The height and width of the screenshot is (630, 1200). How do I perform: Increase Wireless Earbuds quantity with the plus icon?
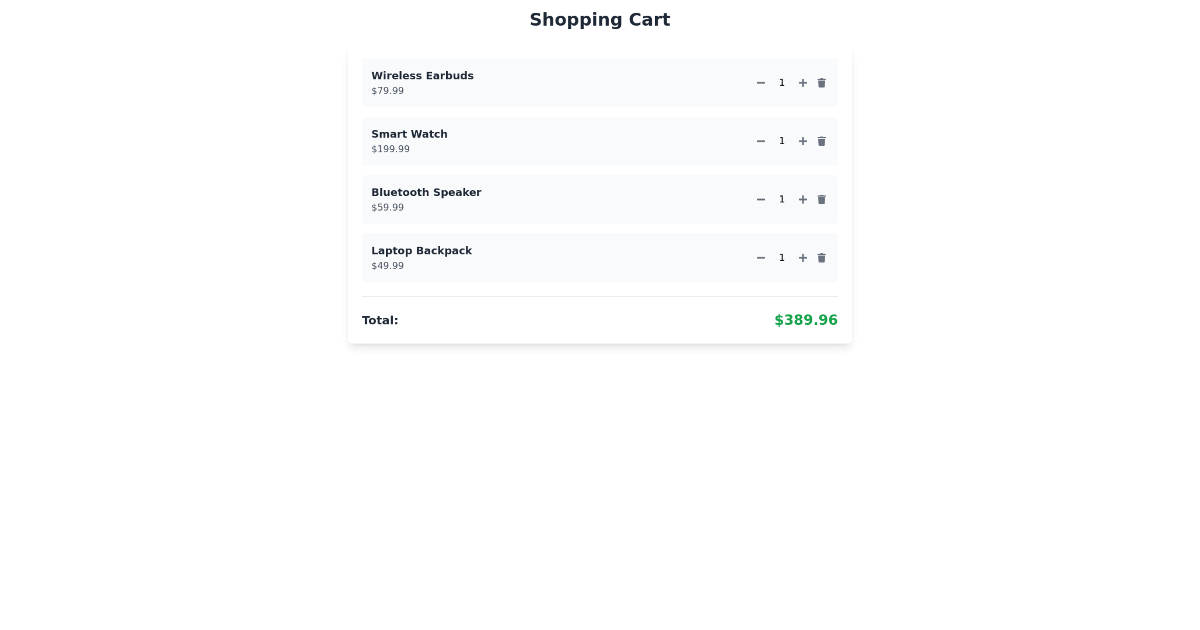pyautogui.click(x=802, y=83)
